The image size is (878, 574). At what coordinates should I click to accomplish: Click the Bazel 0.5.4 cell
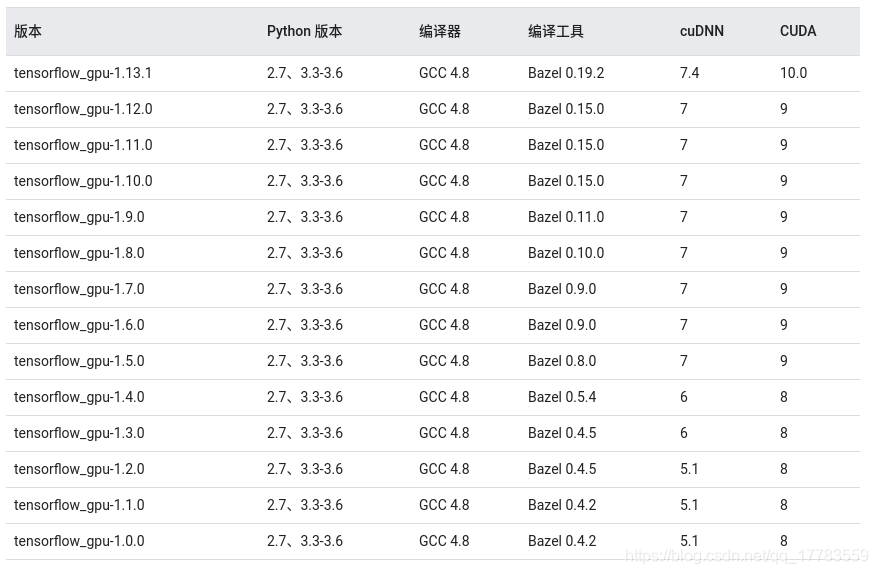tap(562, 397)
